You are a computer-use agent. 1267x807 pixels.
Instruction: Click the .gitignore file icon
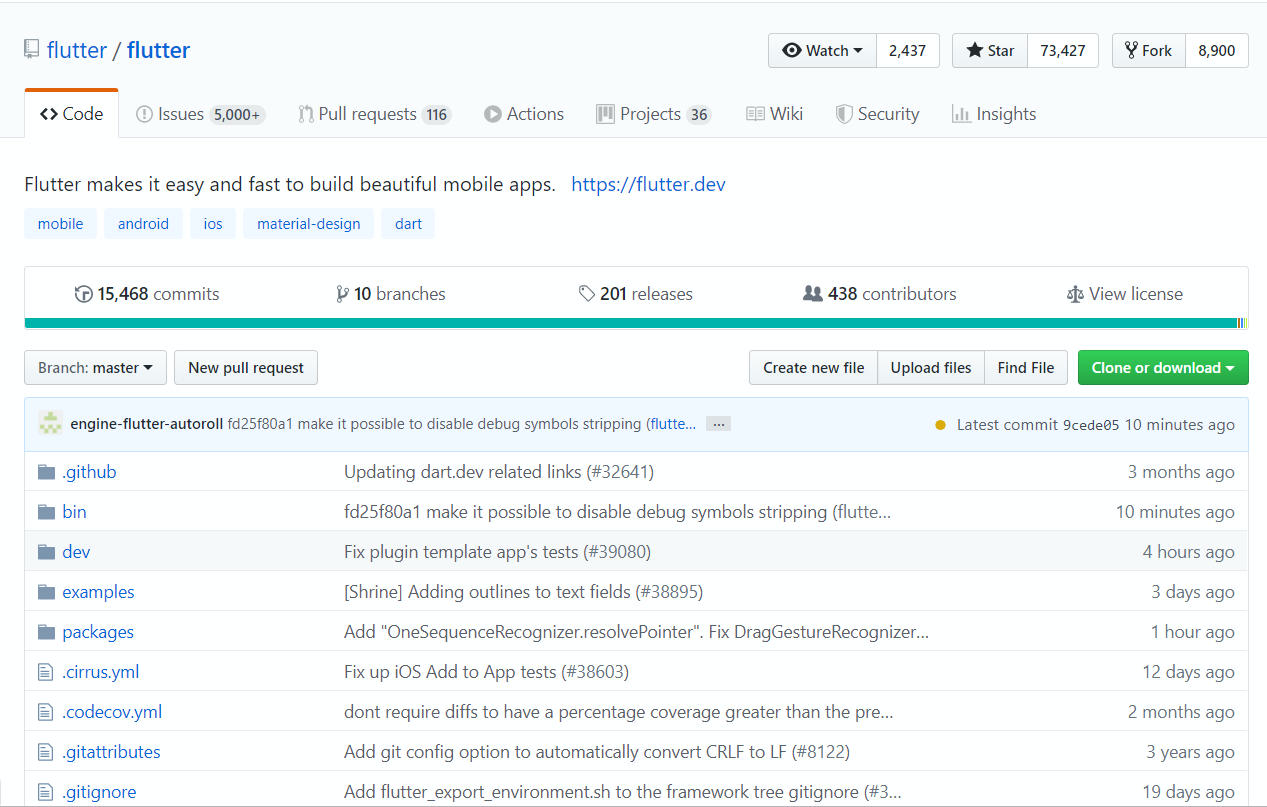pos(45,792)
